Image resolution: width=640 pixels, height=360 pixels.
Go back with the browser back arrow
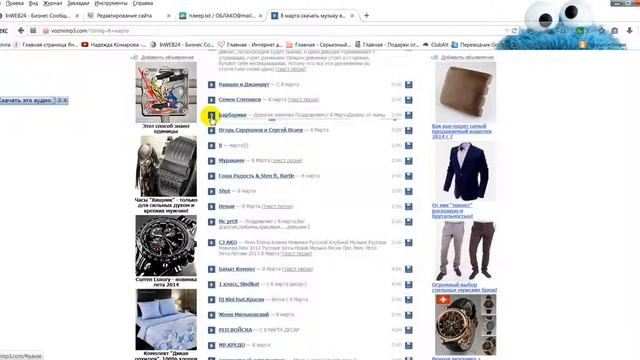[21, 31]
